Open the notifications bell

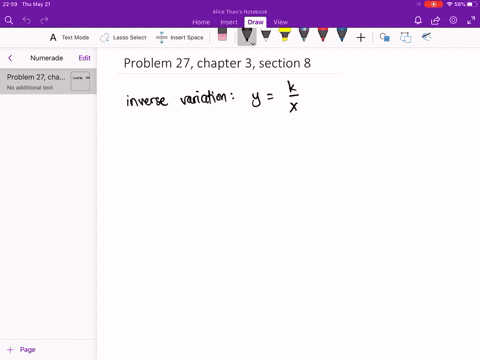pyautogui.click(x=418, y=20)
